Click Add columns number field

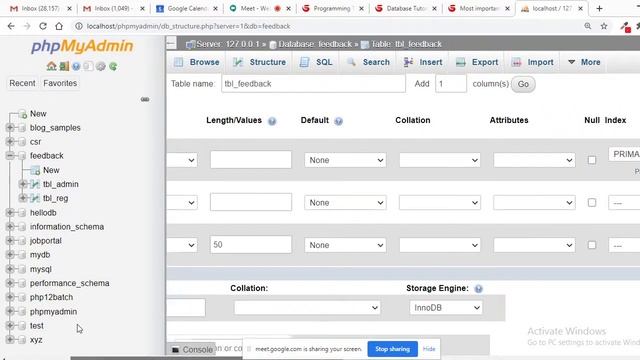pyautogui.click(x=451, y=84)
